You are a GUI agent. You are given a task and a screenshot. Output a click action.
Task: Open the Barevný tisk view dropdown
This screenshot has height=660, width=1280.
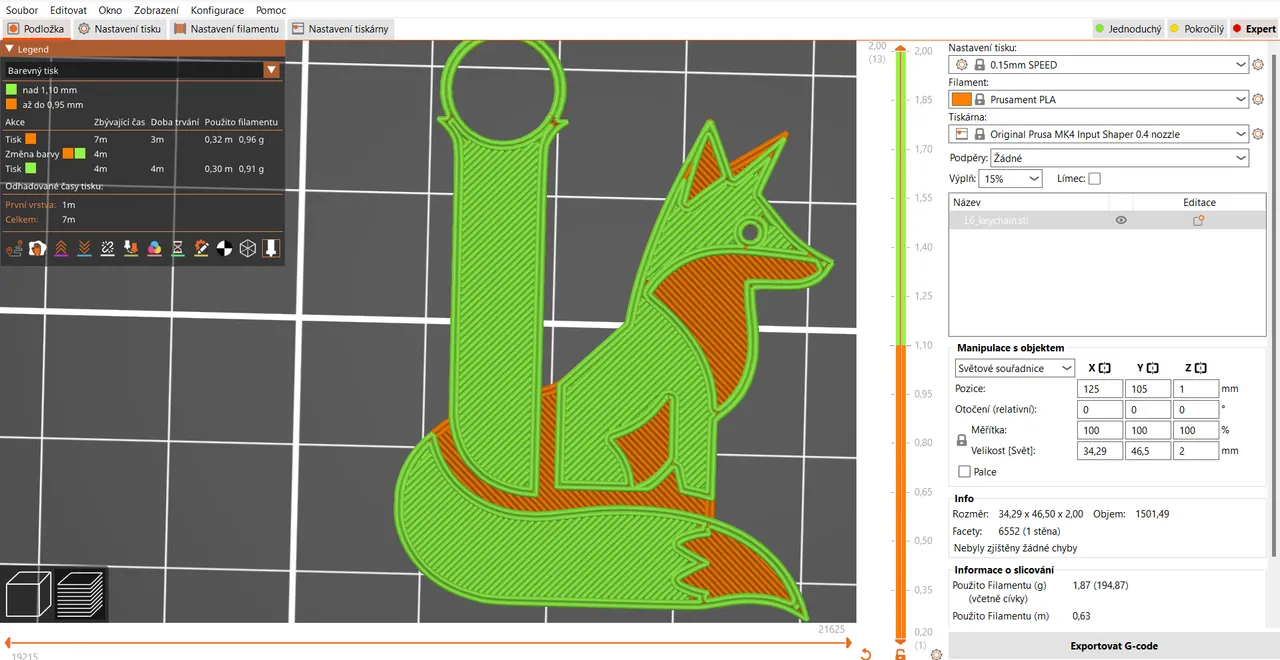pyautogui.click(x=271, y=70)
